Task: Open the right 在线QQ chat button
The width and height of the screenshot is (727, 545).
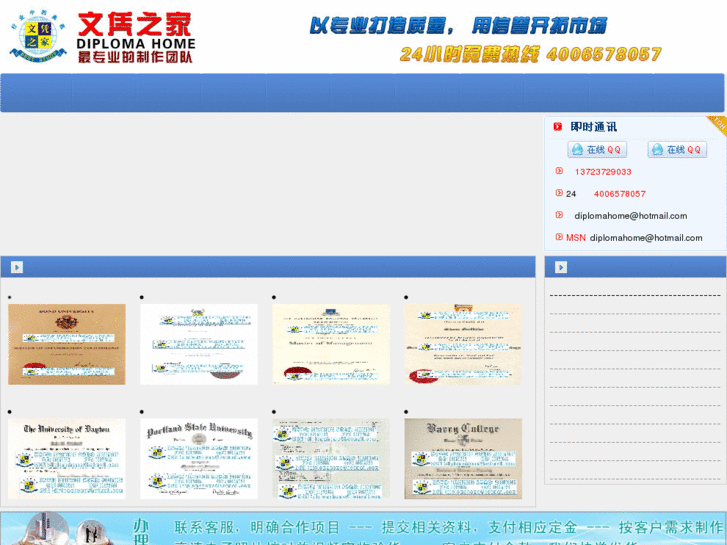Action: (x=677, y=149)
